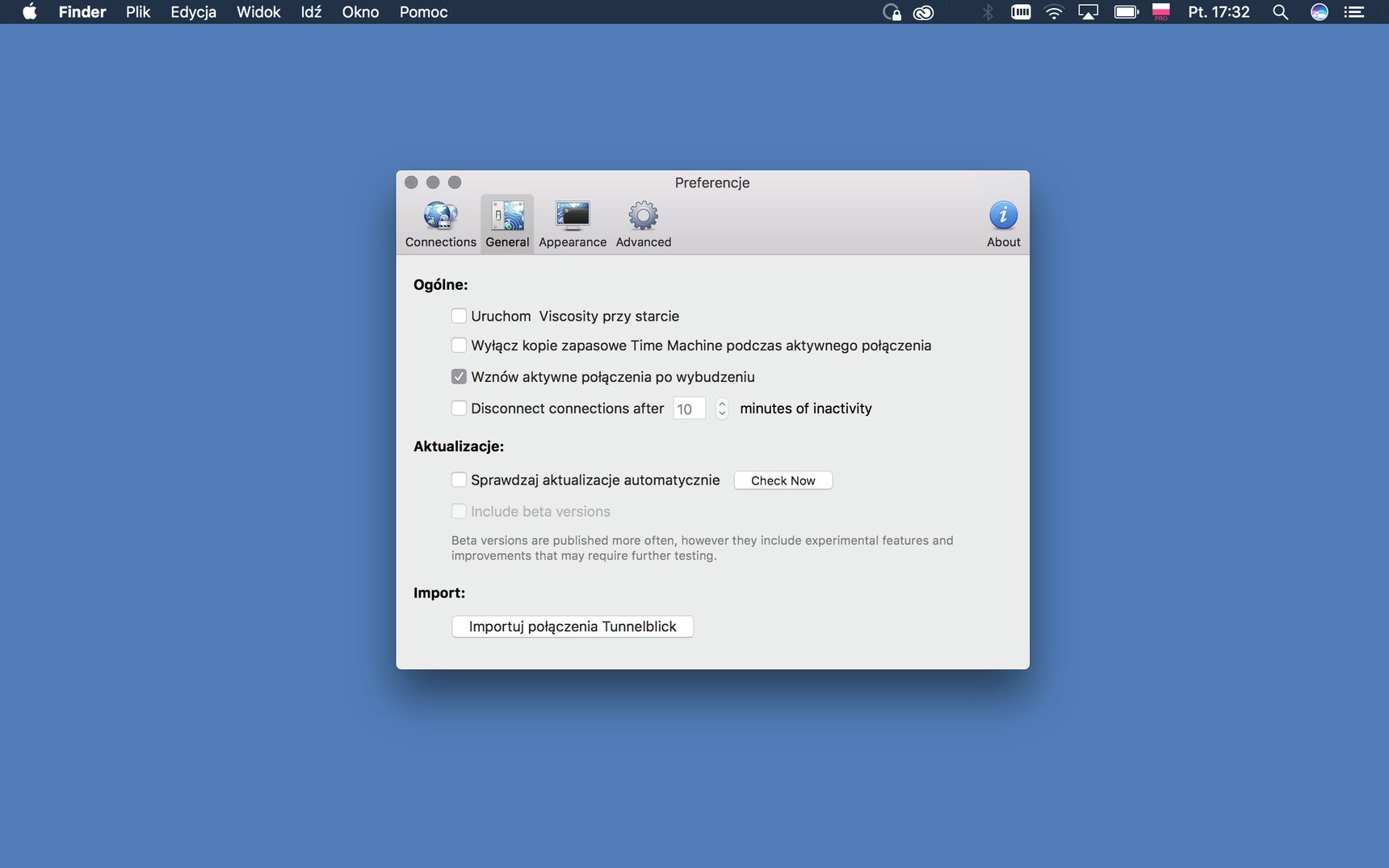Click the beta versions description text
Viewport: 1389px width, 868px height.
pos(702,547)
